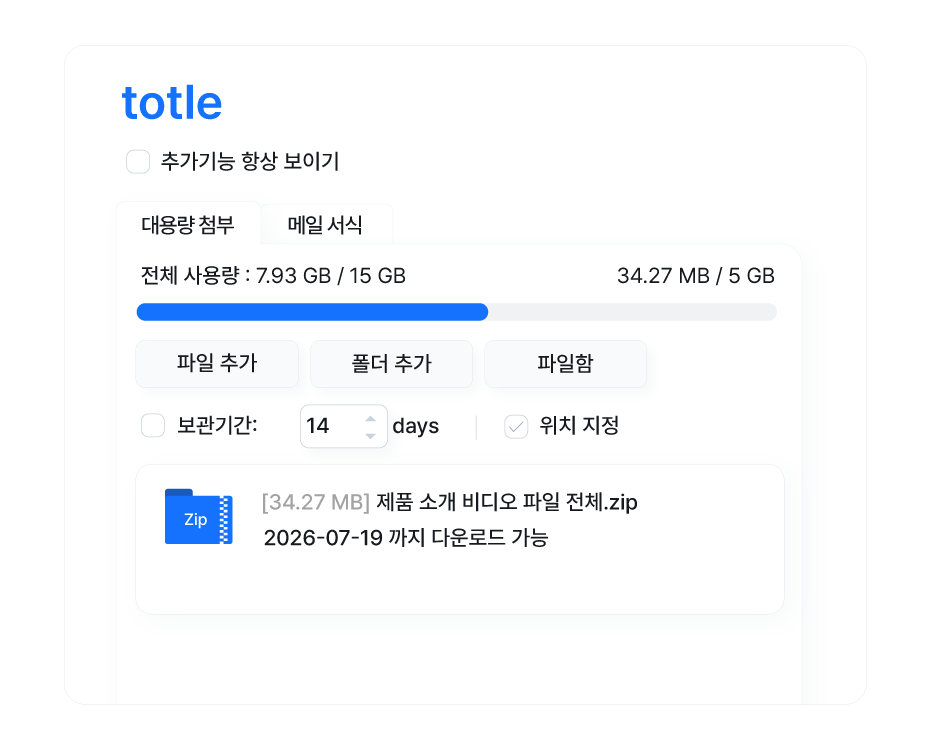The width and height of the screenshot is (931, 750).
Task: Open the 메일 서식 tab
Action: [x=325, y=225]
